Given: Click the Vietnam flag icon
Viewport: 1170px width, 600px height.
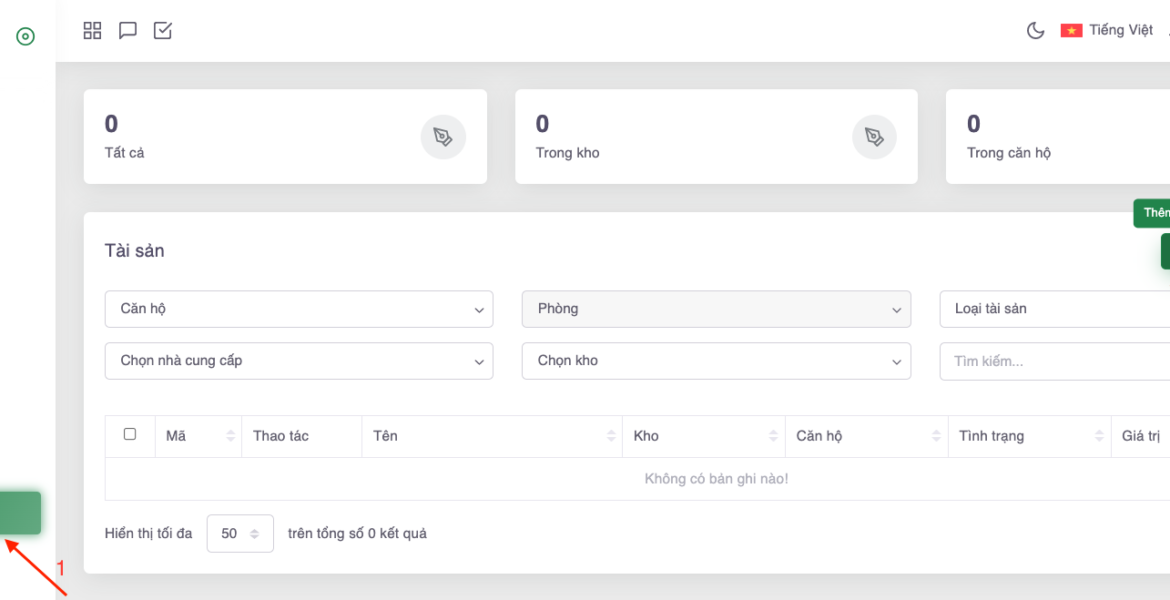Looking at the screenshot, I should pyautogui.click(x=1071, y=31).
